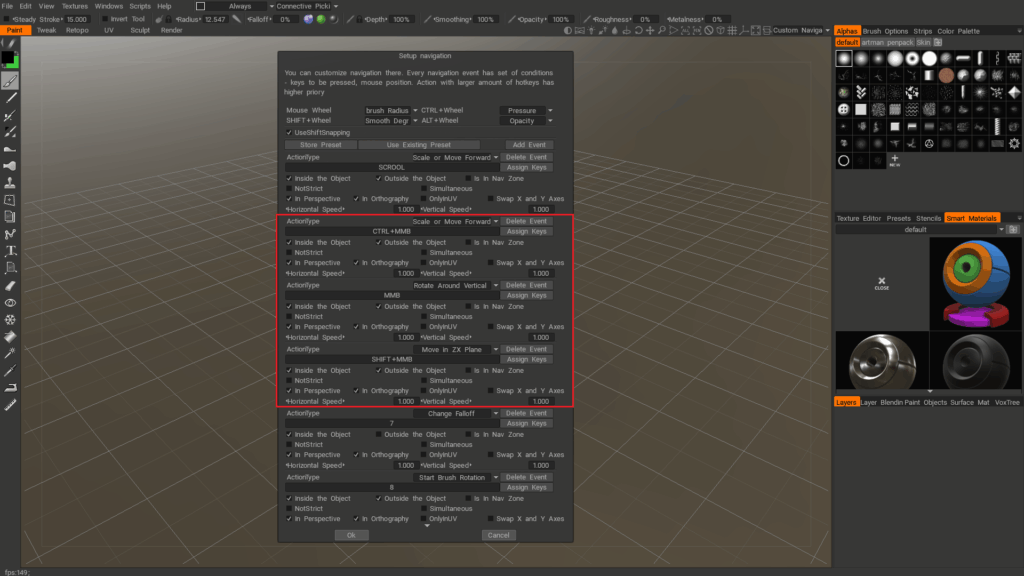1024x576 pixels.
Task: Select the Freeze snowflake tool
Action: 10,319
